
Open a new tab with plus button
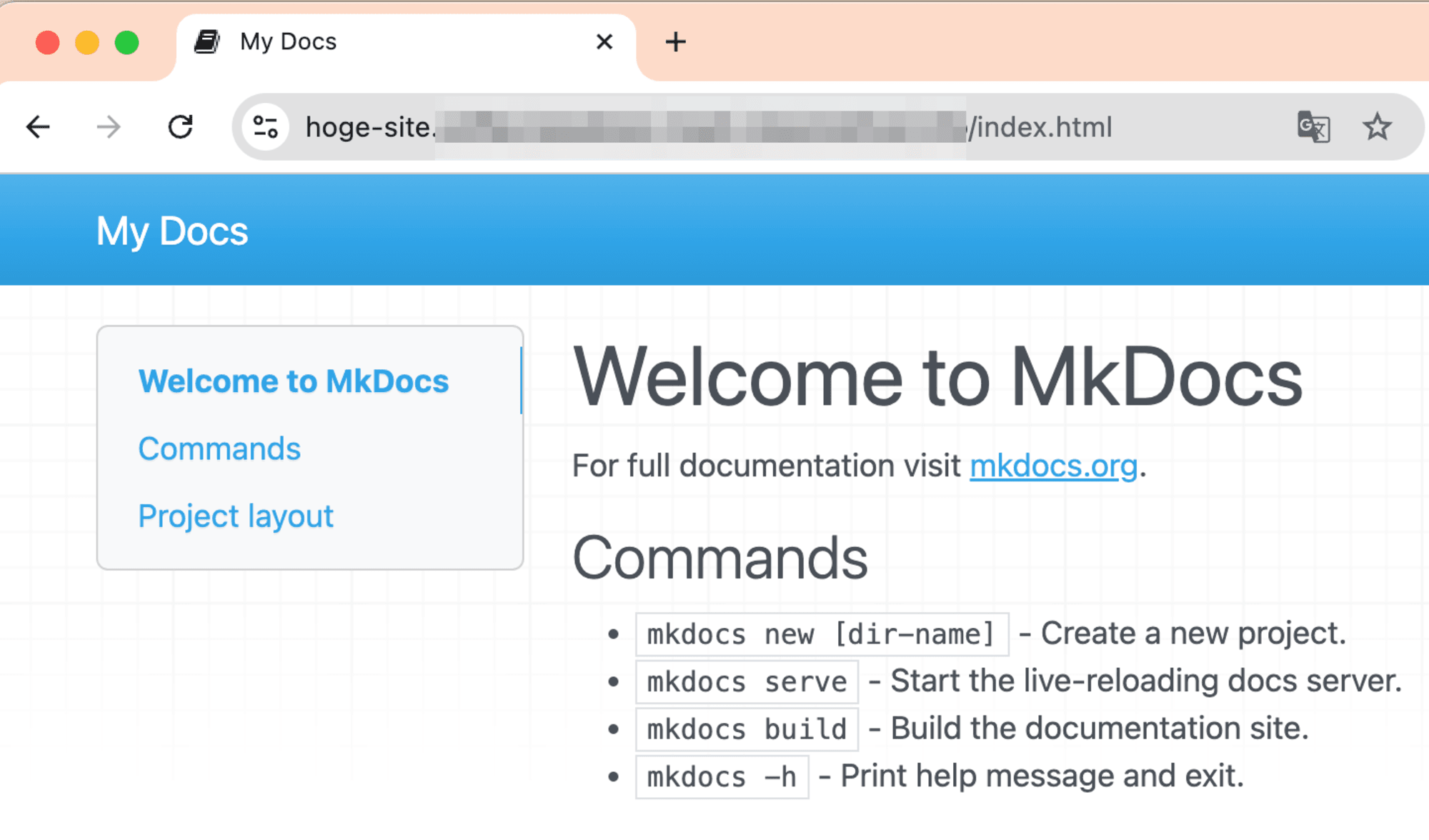(675, 41)
